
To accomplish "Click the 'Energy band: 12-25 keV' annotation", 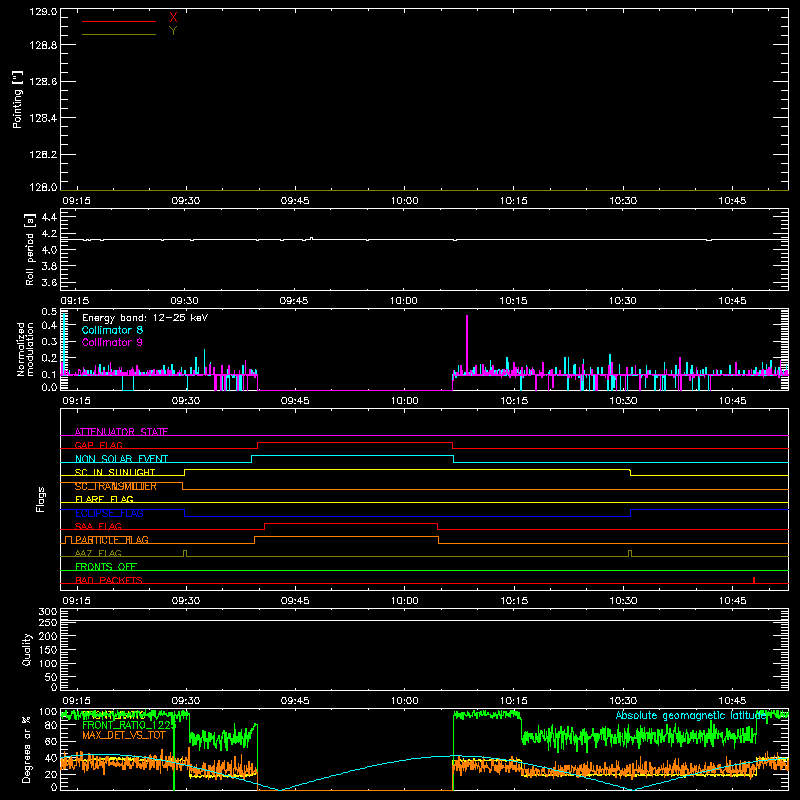I will pyautogui.click(x=145, y=318).
